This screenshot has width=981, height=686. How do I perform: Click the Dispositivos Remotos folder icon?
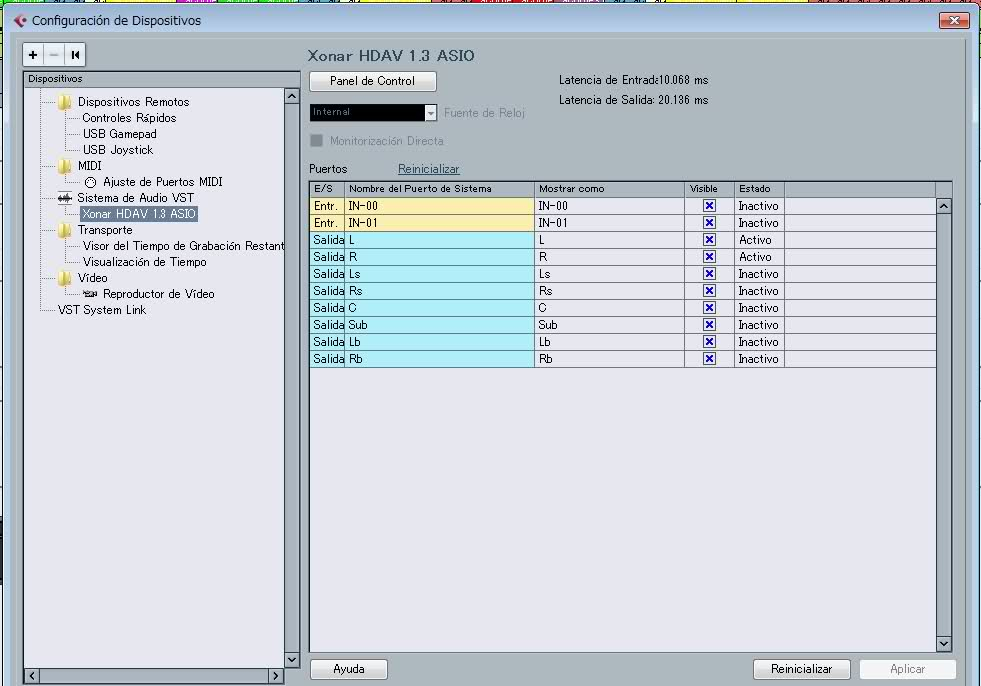click(65, 102)
